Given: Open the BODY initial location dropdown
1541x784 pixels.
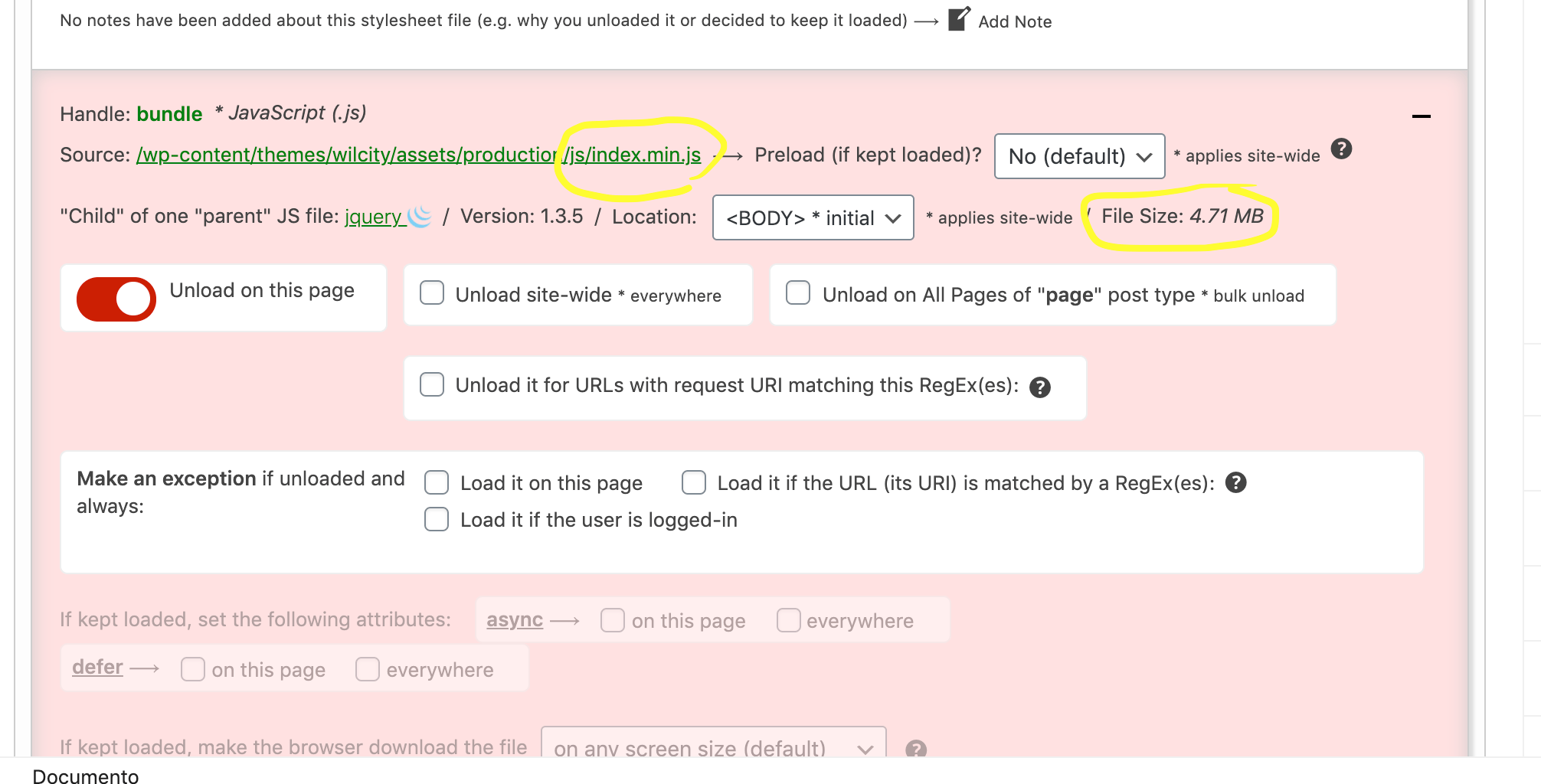Looking at the screenshot, I should coord(813,217).
